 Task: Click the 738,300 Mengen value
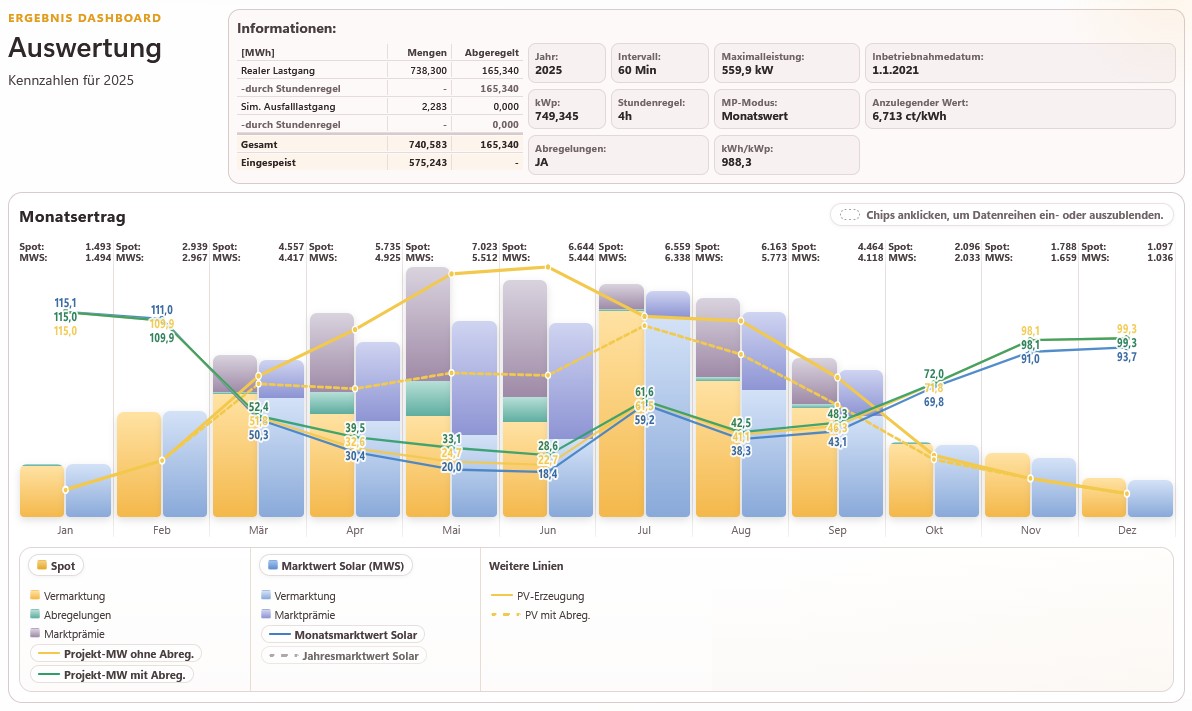coord(428,70)
